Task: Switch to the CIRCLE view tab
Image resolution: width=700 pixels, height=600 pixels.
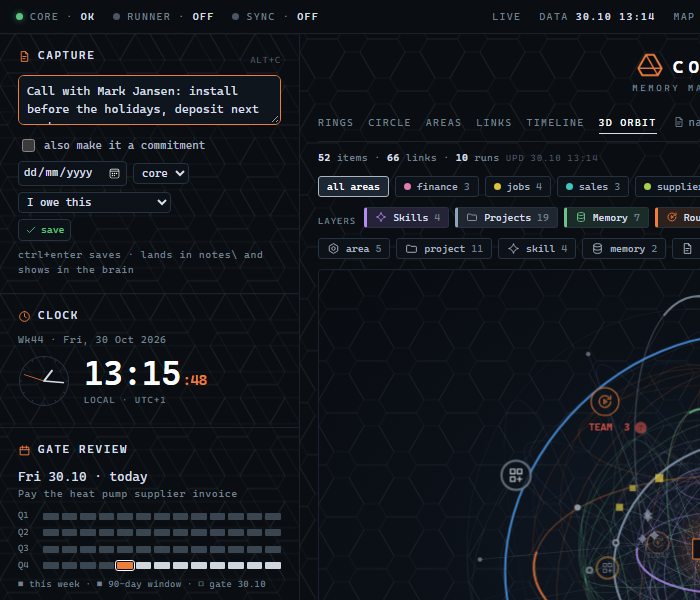Action: coord(389,123)
